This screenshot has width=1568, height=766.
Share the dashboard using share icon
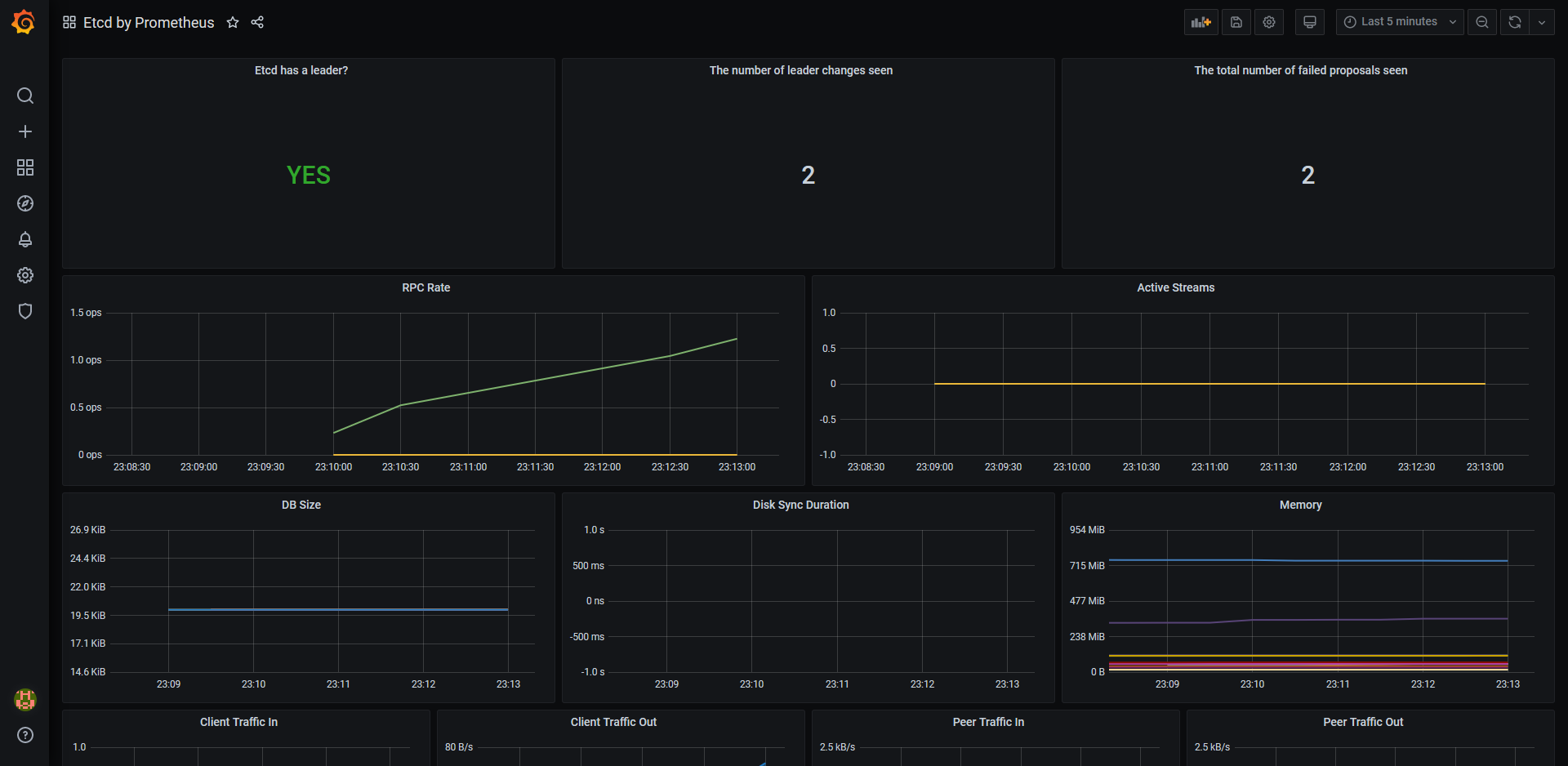257,22
